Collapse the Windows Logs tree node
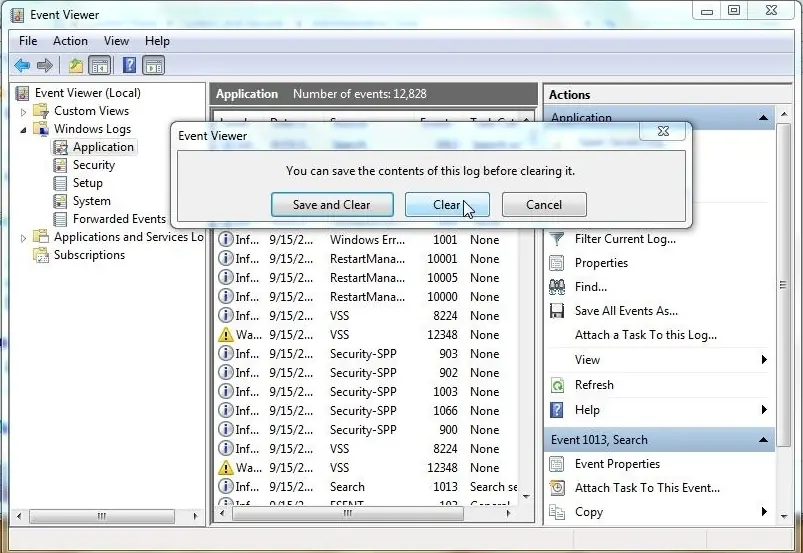Screen dimensions: 803x553 [x=23, y=130]
